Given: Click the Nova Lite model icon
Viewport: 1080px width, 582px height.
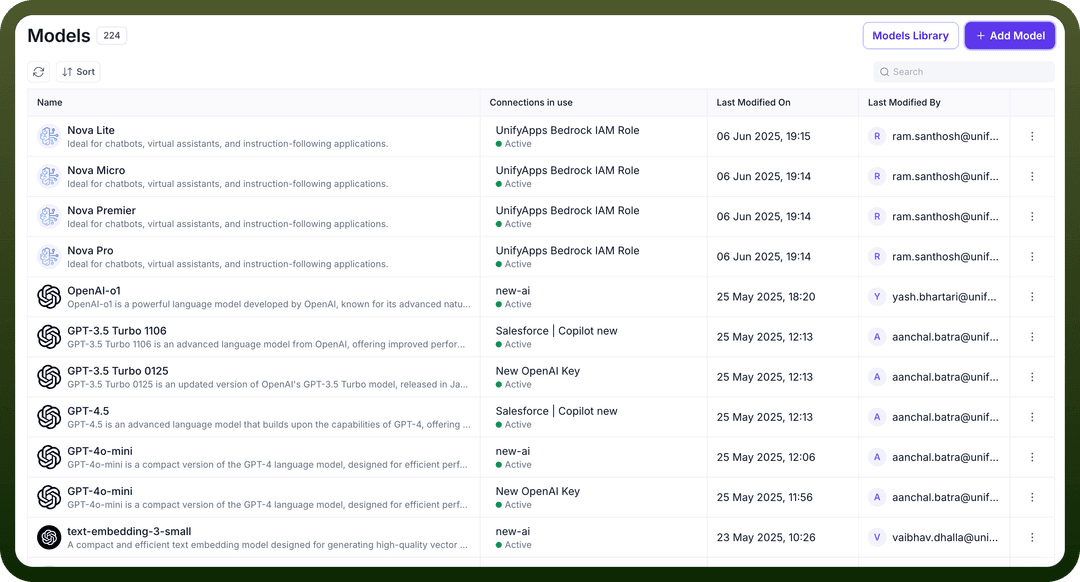Looking at the screenshot, I should click(49, 136).
